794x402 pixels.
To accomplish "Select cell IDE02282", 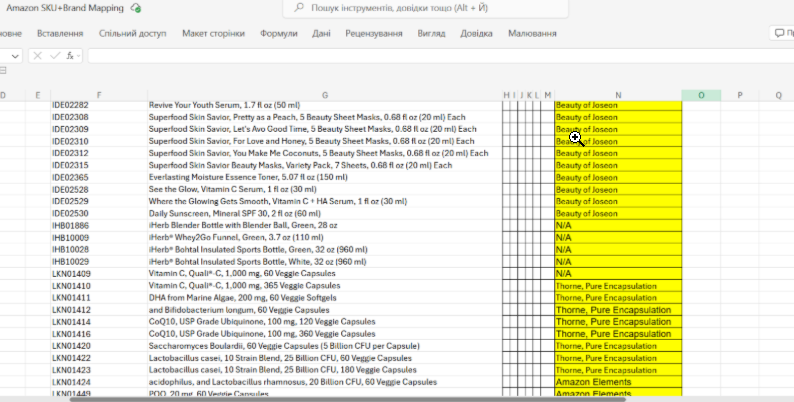I will [99, 105].
